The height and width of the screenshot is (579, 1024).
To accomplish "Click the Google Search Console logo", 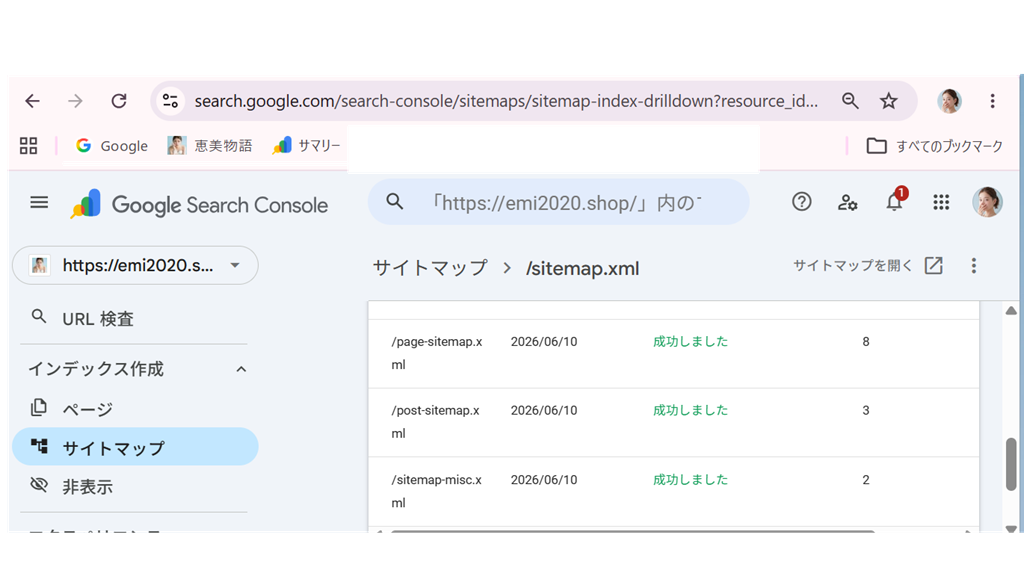I will click(199, 204).
